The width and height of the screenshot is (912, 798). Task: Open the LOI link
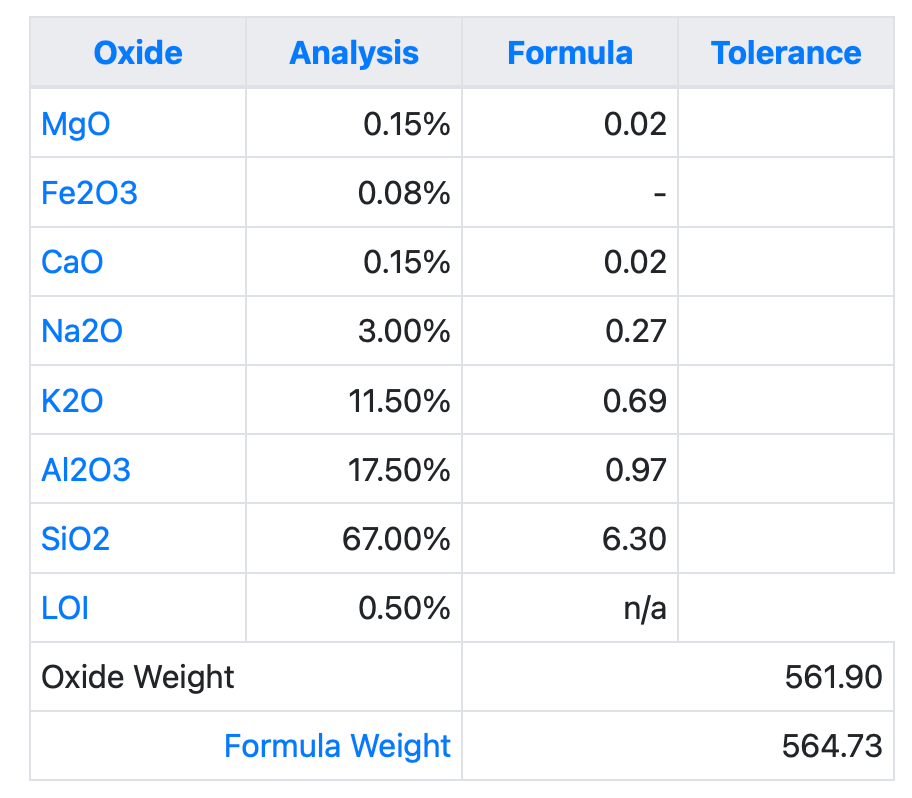65,608
